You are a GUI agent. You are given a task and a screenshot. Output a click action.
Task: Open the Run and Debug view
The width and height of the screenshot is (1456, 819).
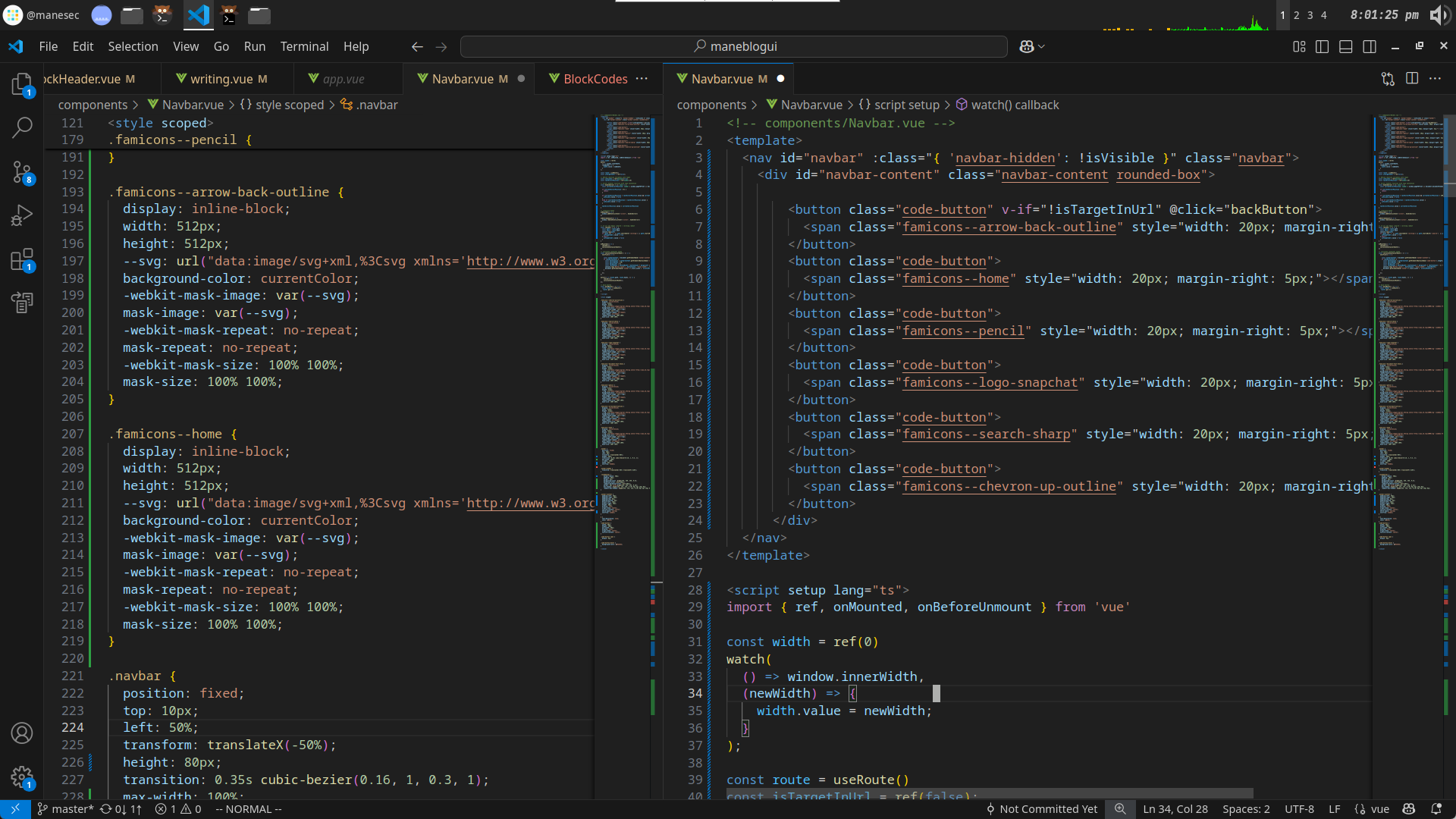point(22,216)
